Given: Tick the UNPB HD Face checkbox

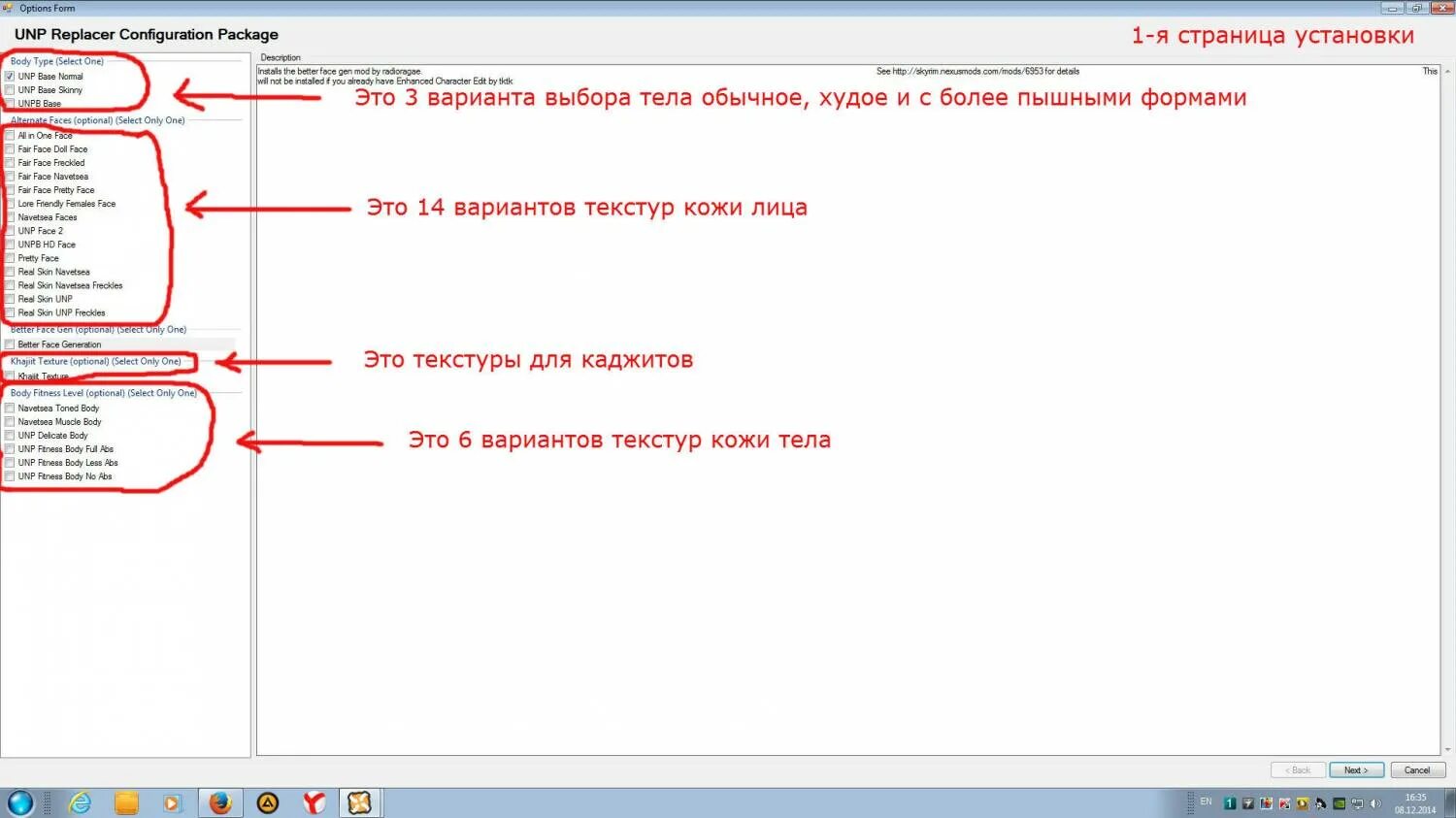Looking at the screenshot, I should tap(10, 245).
